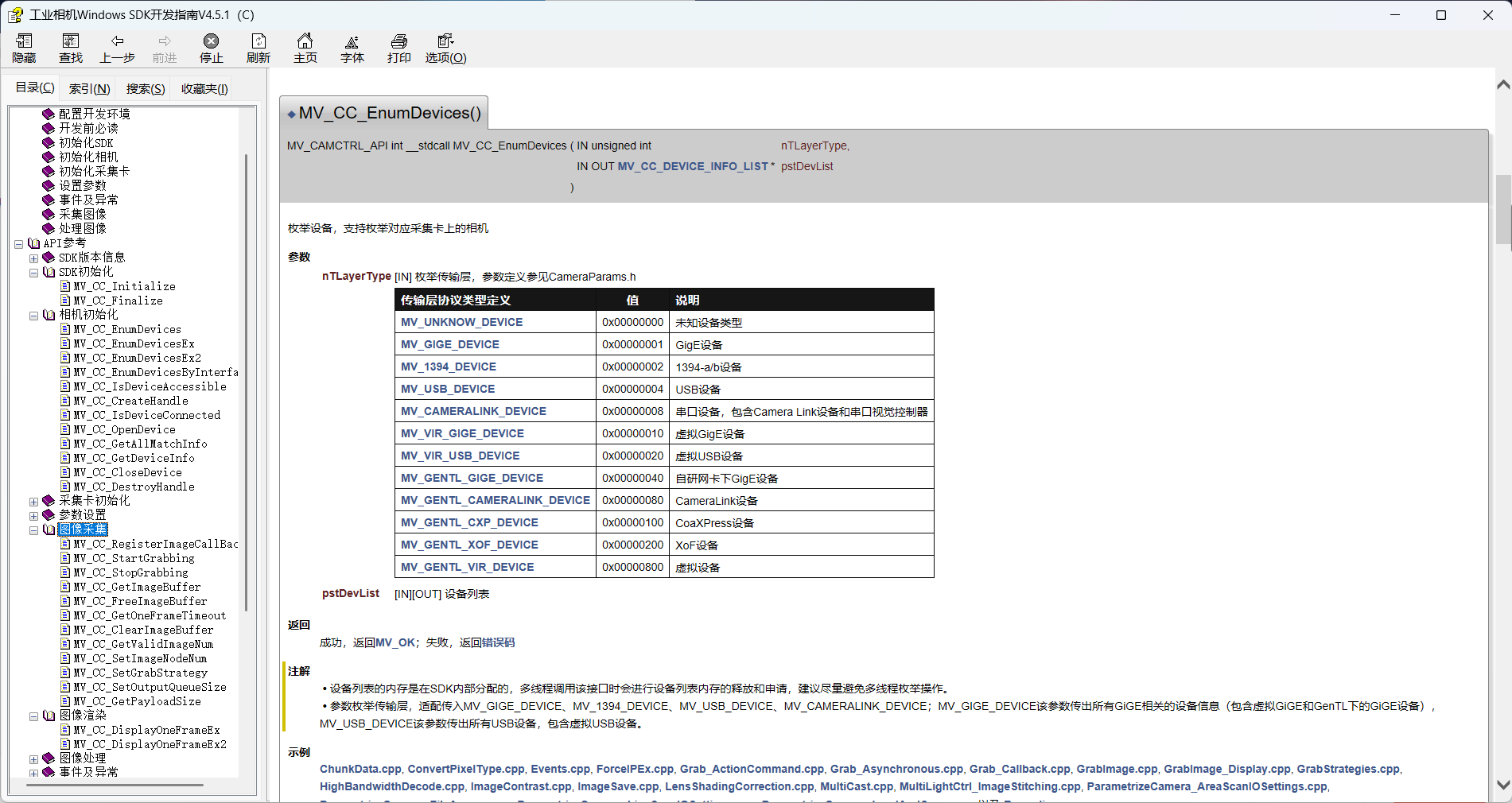Open the MV_OK return value link

(395, 642)
